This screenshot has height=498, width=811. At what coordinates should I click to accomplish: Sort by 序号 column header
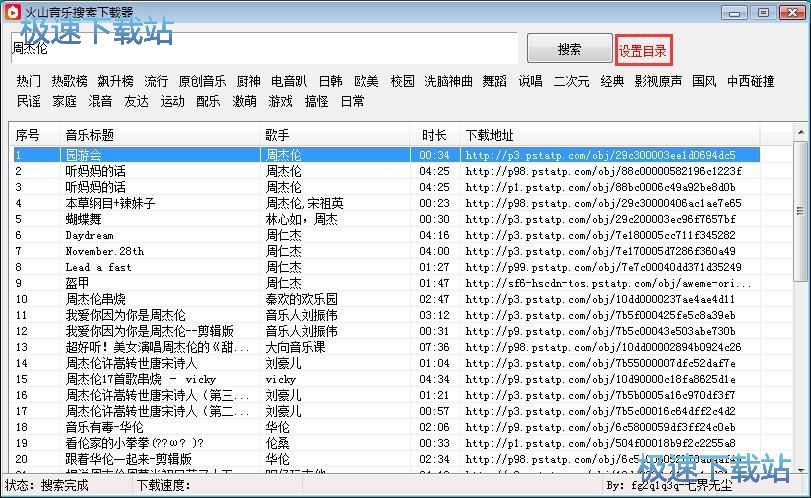(35, 135)
